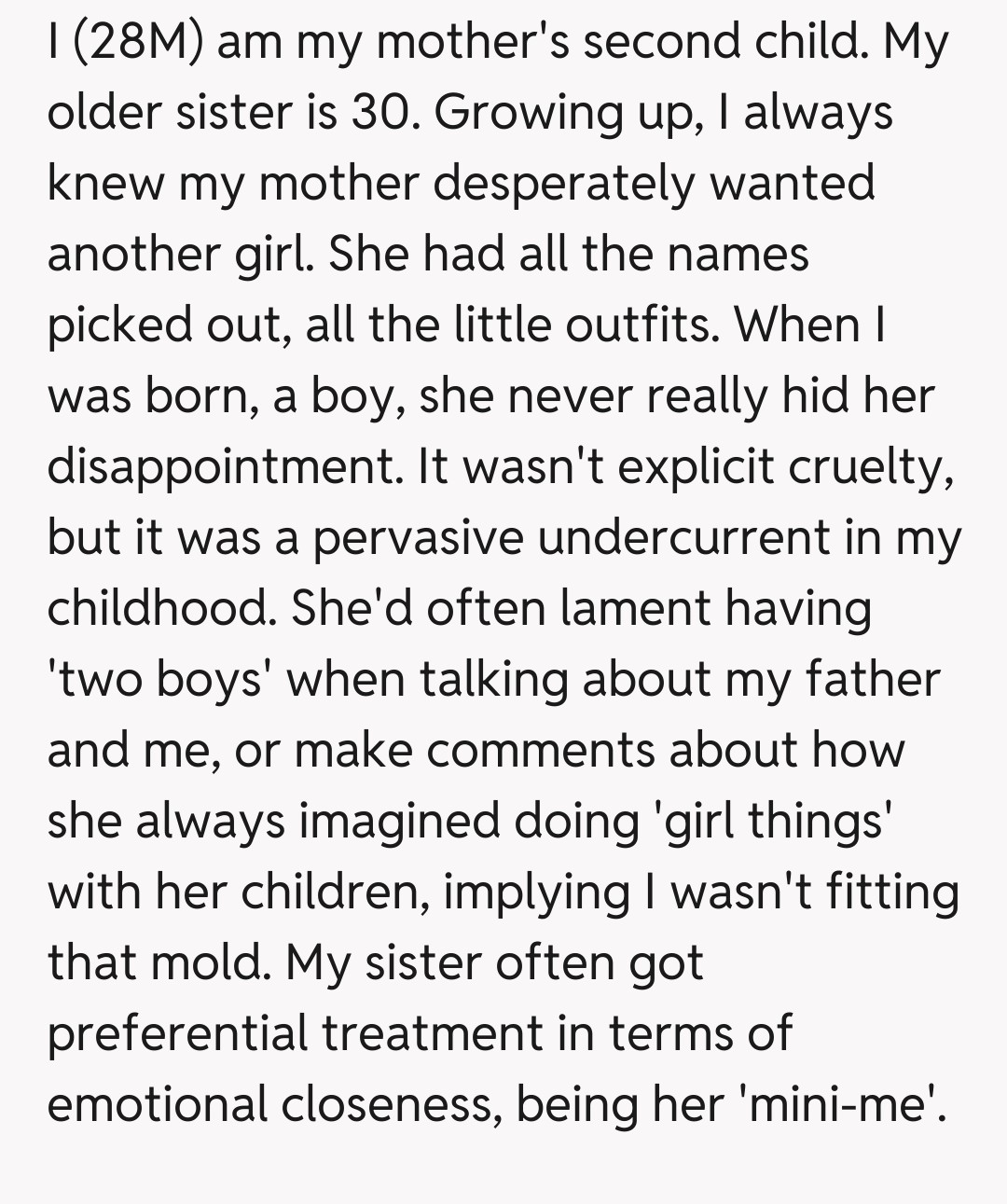Click the word "born"
The width and height of the screenshot is (1007, 1204).
coord(197,396)
